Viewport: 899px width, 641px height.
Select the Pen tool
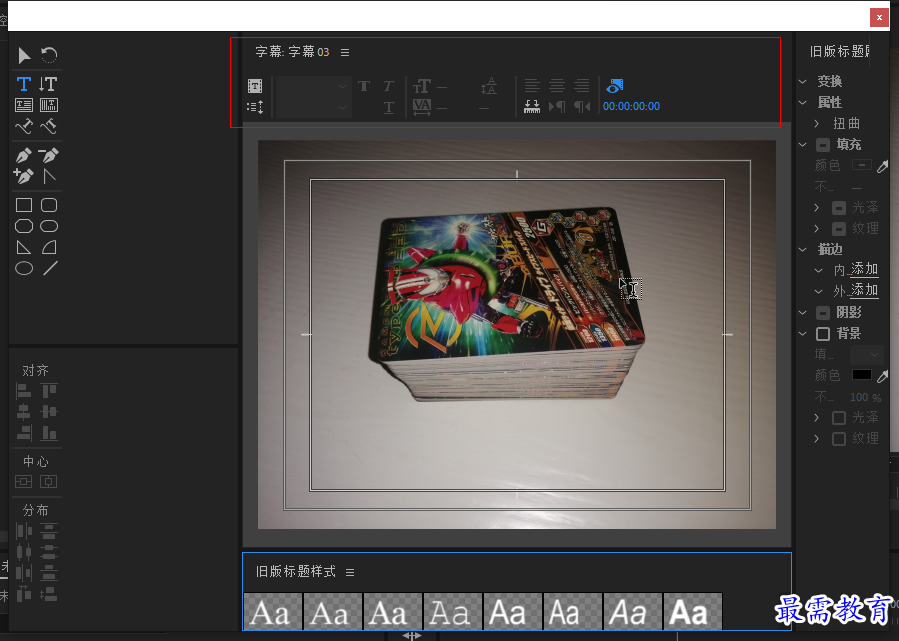click(x=24, y=155)
